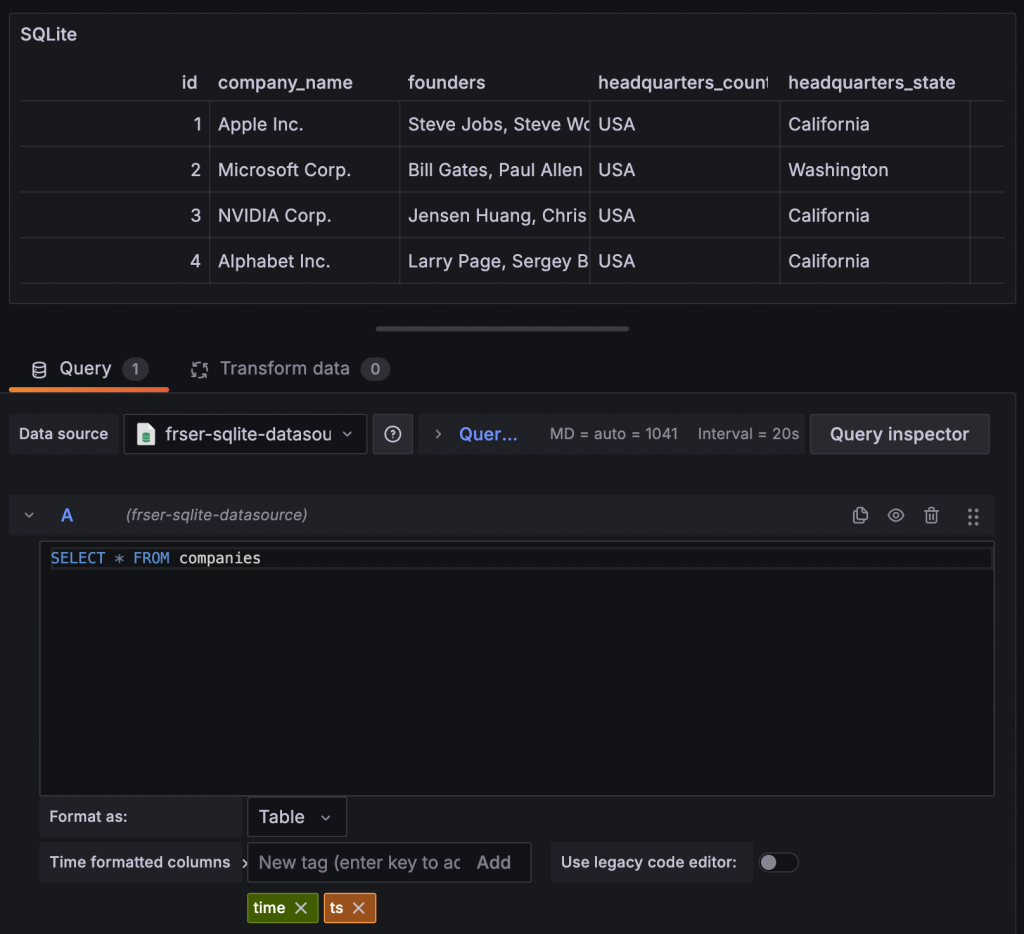
Task: Sort by company_name column header
Action: coord(285,82)
